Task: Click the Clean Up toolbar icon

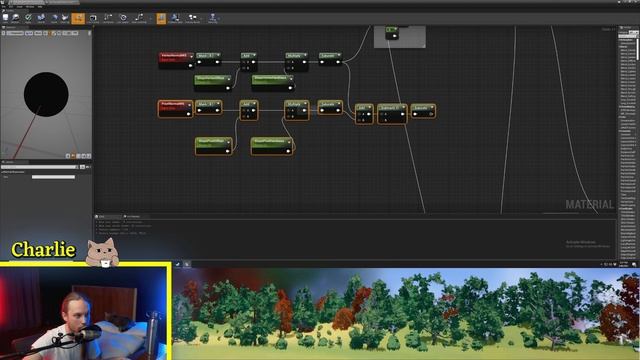Action: click(x=65, y=18)
